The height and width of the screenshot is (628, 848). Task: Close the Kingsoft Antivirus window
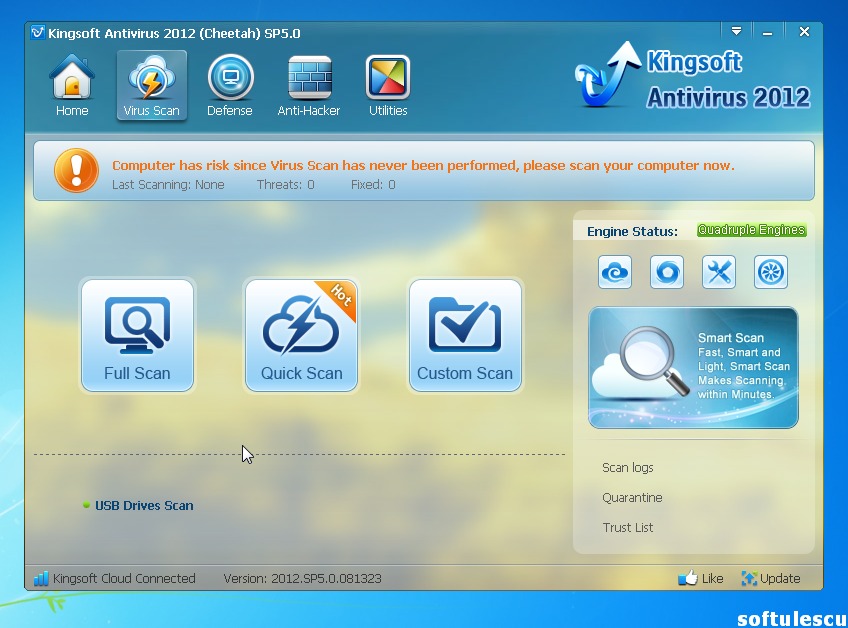coord(804,31)
